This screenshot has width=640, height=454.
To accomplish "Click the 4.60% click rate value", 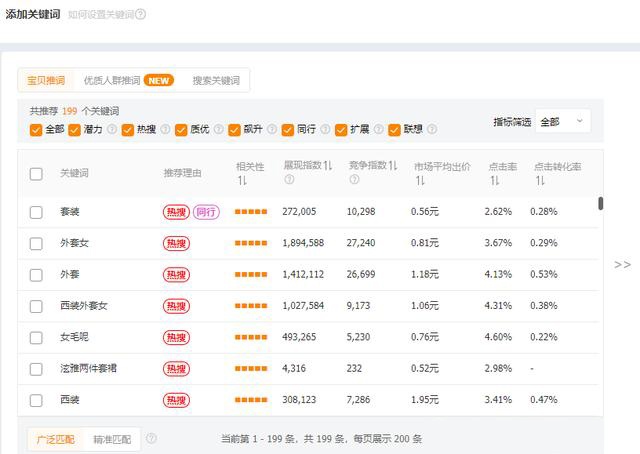I will coord(498,337).
